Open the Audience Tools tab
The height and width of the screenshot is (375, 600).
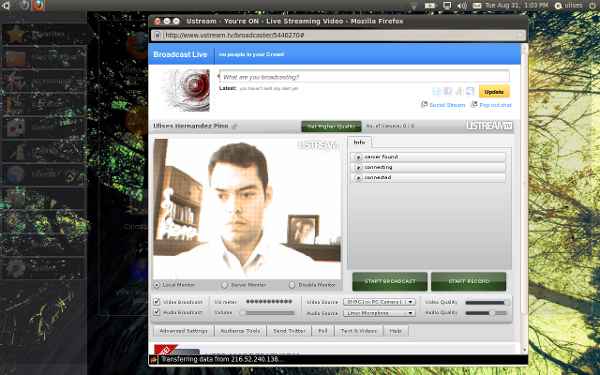[x=240, y=331]
